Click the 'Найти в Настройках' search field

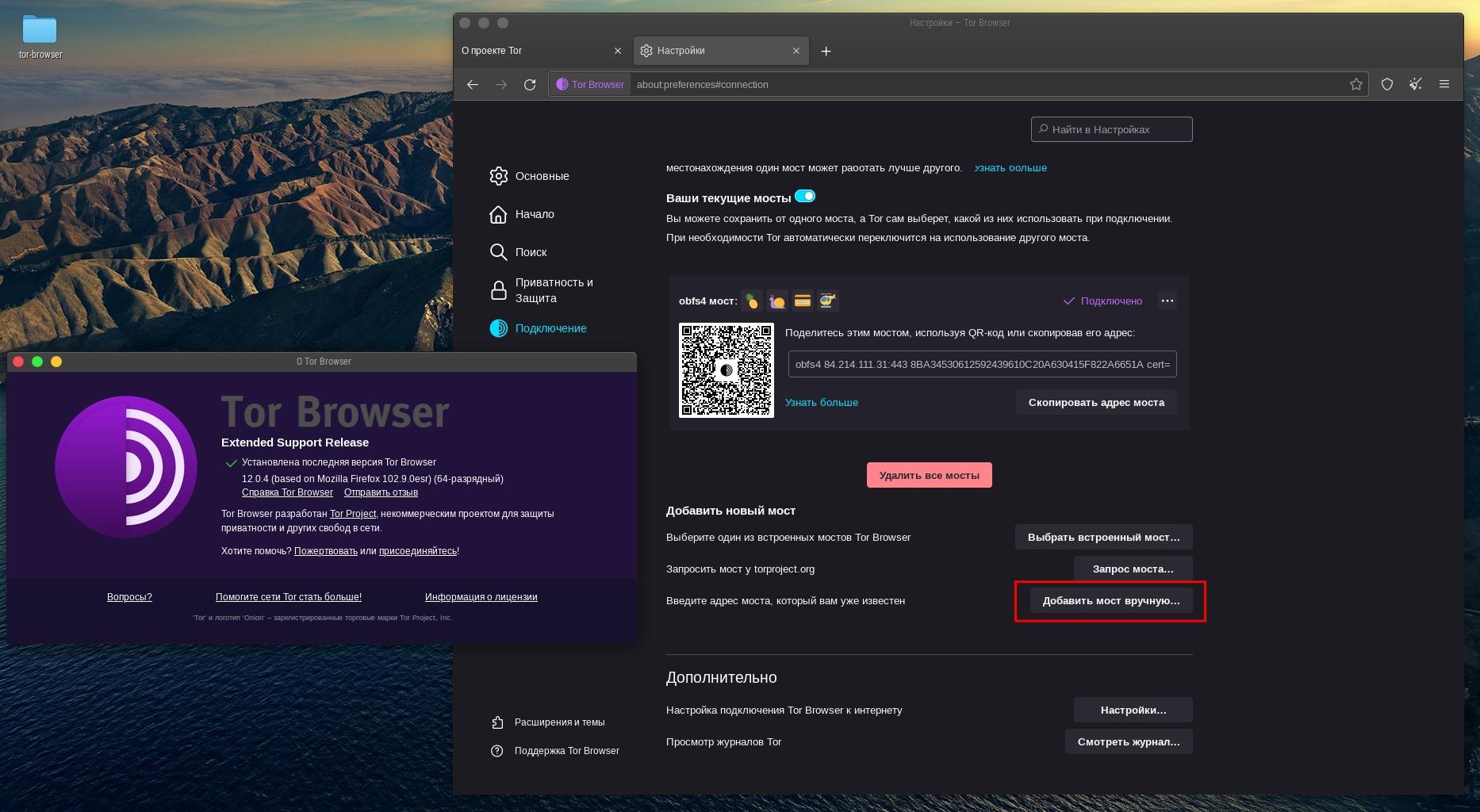(x=1111, y=129)
